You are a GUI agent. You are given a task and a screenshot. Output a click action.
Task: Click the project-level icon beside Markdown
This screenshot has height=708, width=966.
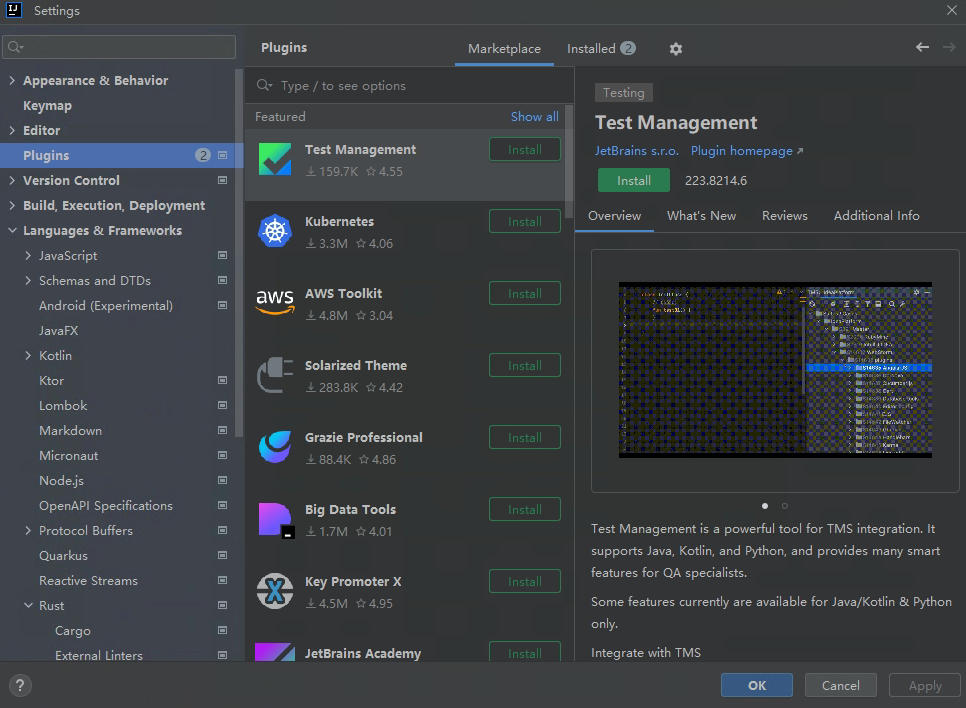pyautogui.click(x=222, y=430)
